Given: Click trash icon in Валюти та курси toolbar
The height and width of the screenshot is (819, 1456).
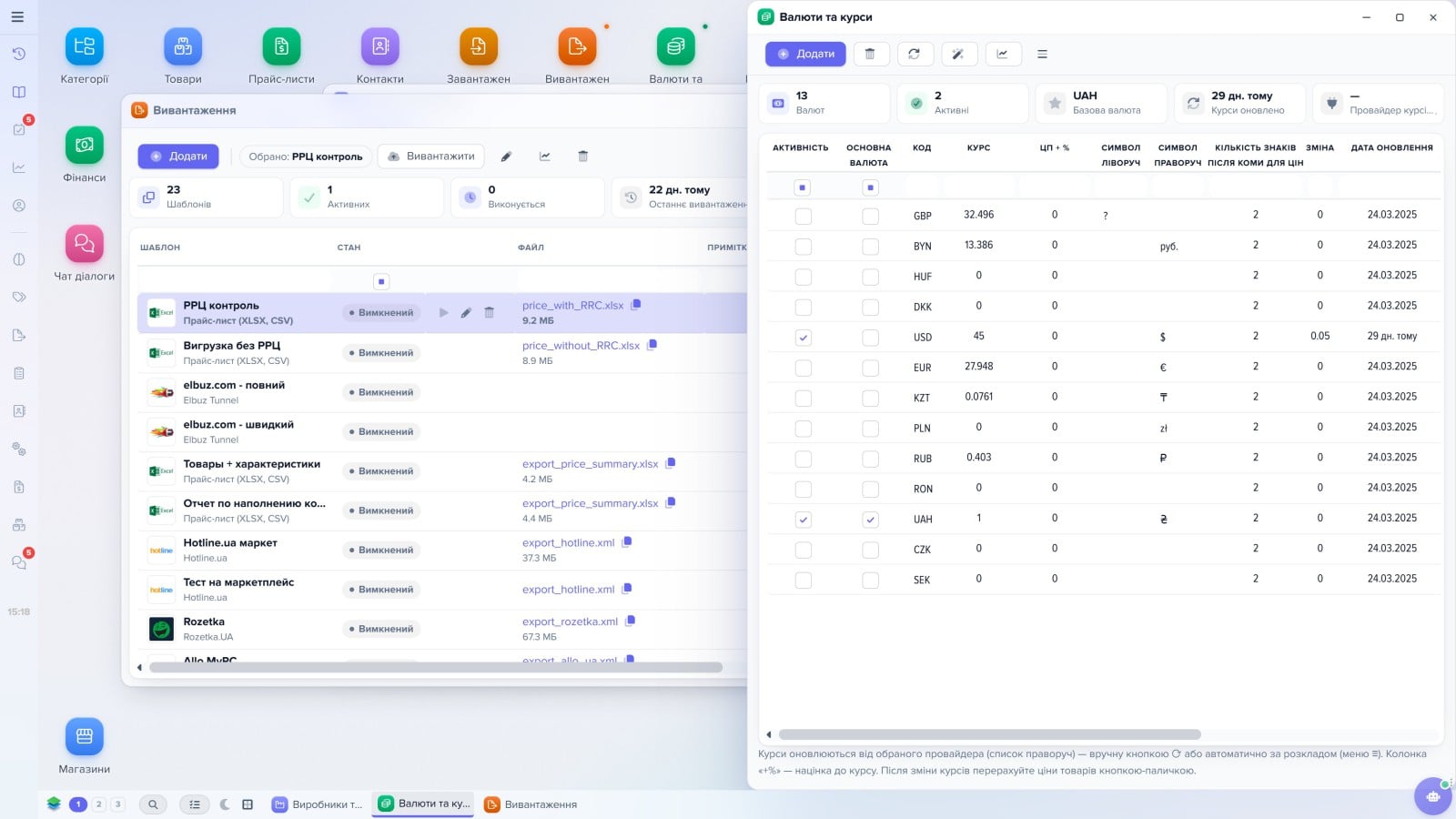Looking at the screenshot, I should click(870, 55).
